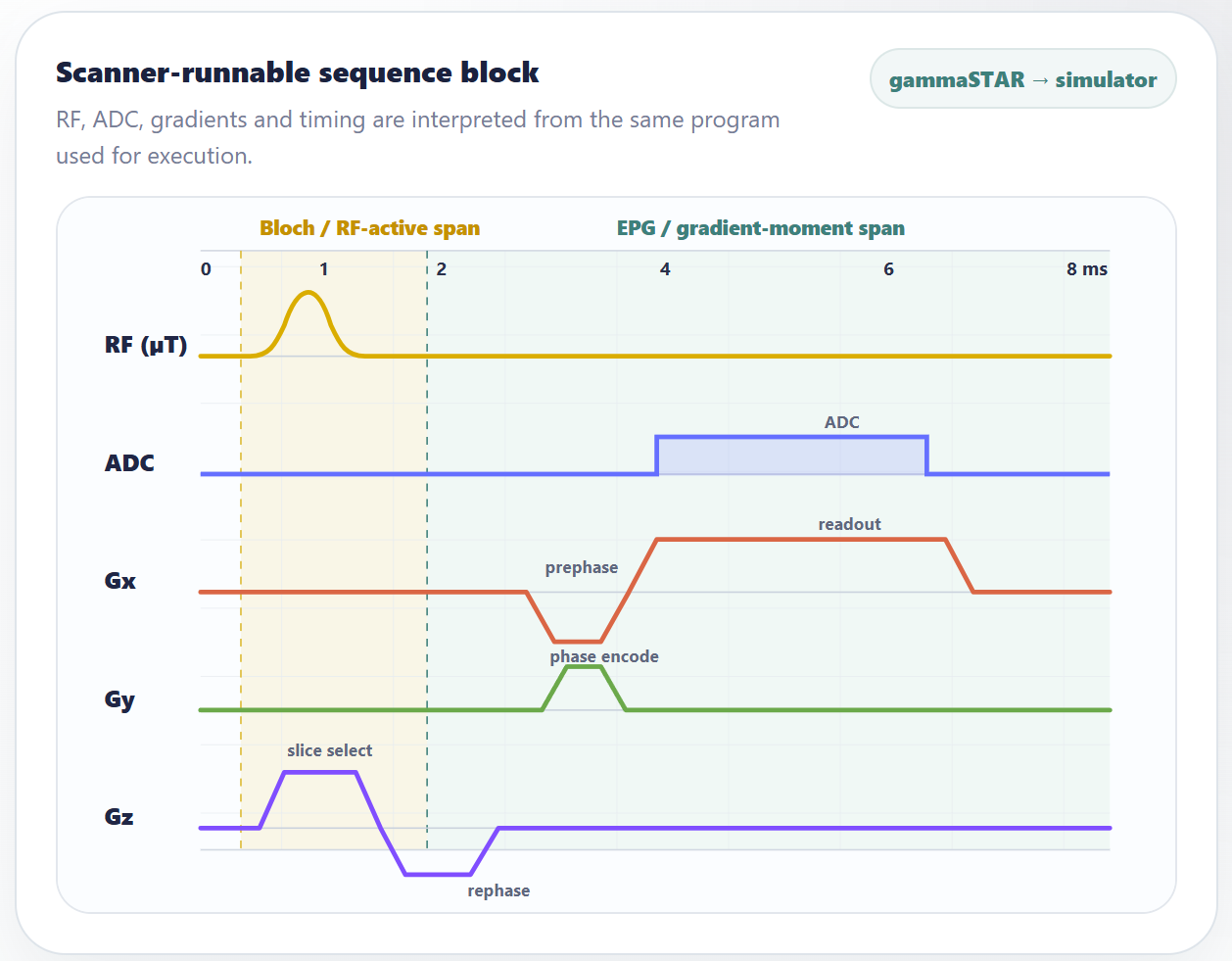The width and height of the screenshot is (1232, 961).
Task: Click the gammaSTAR → simulator badge
Action: (1022, 79)
